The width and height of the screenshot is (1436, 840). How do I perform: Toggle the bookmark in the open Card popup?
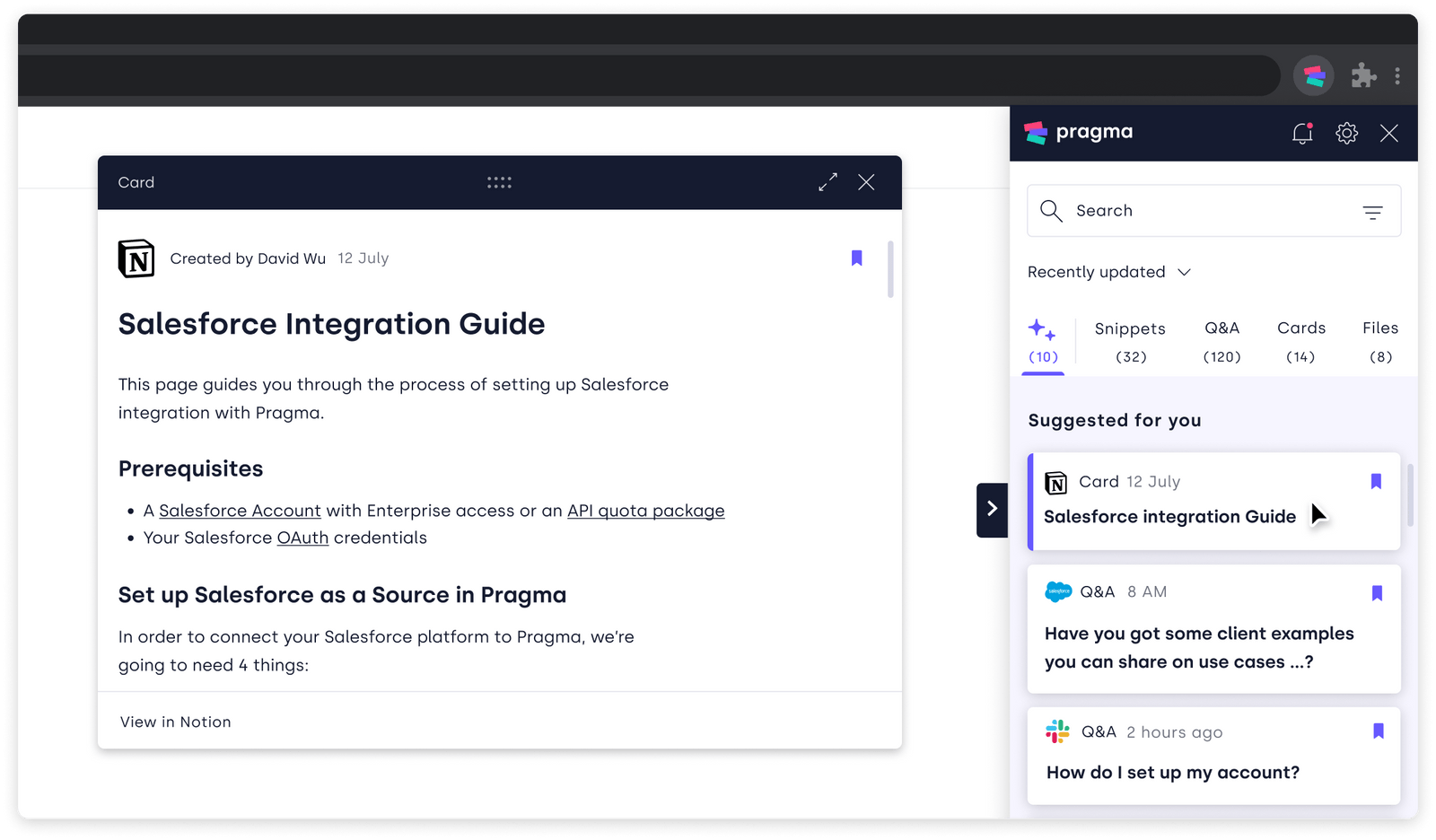pos(856,258)
